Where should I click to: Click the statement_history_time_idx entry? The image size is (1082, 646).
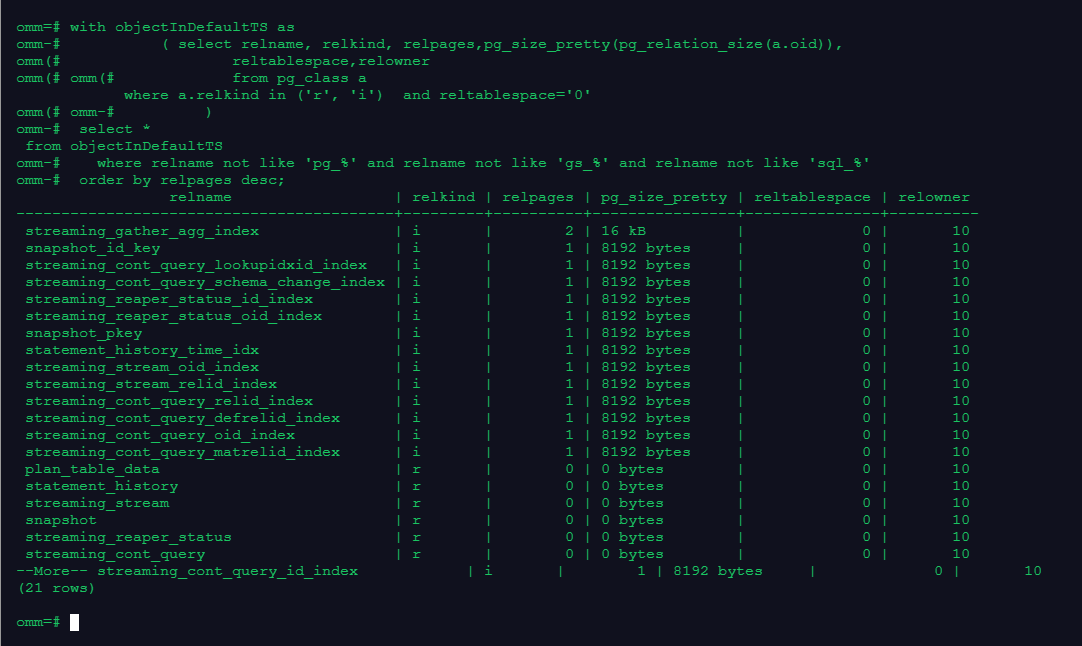coord(142,350)
